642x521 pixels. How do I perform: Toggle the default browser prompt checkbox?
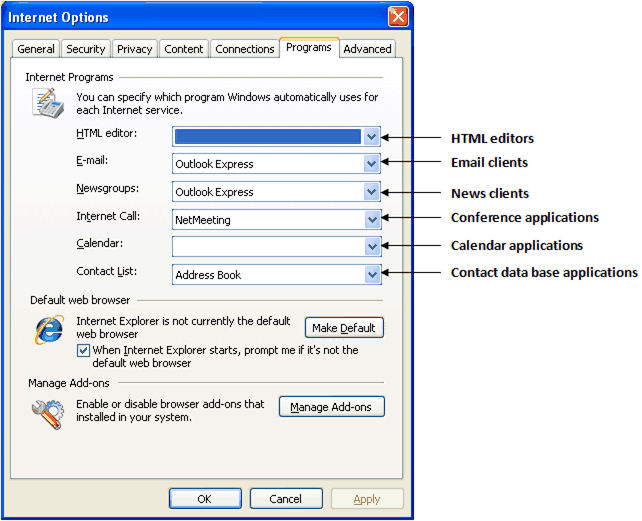(84, 351)
